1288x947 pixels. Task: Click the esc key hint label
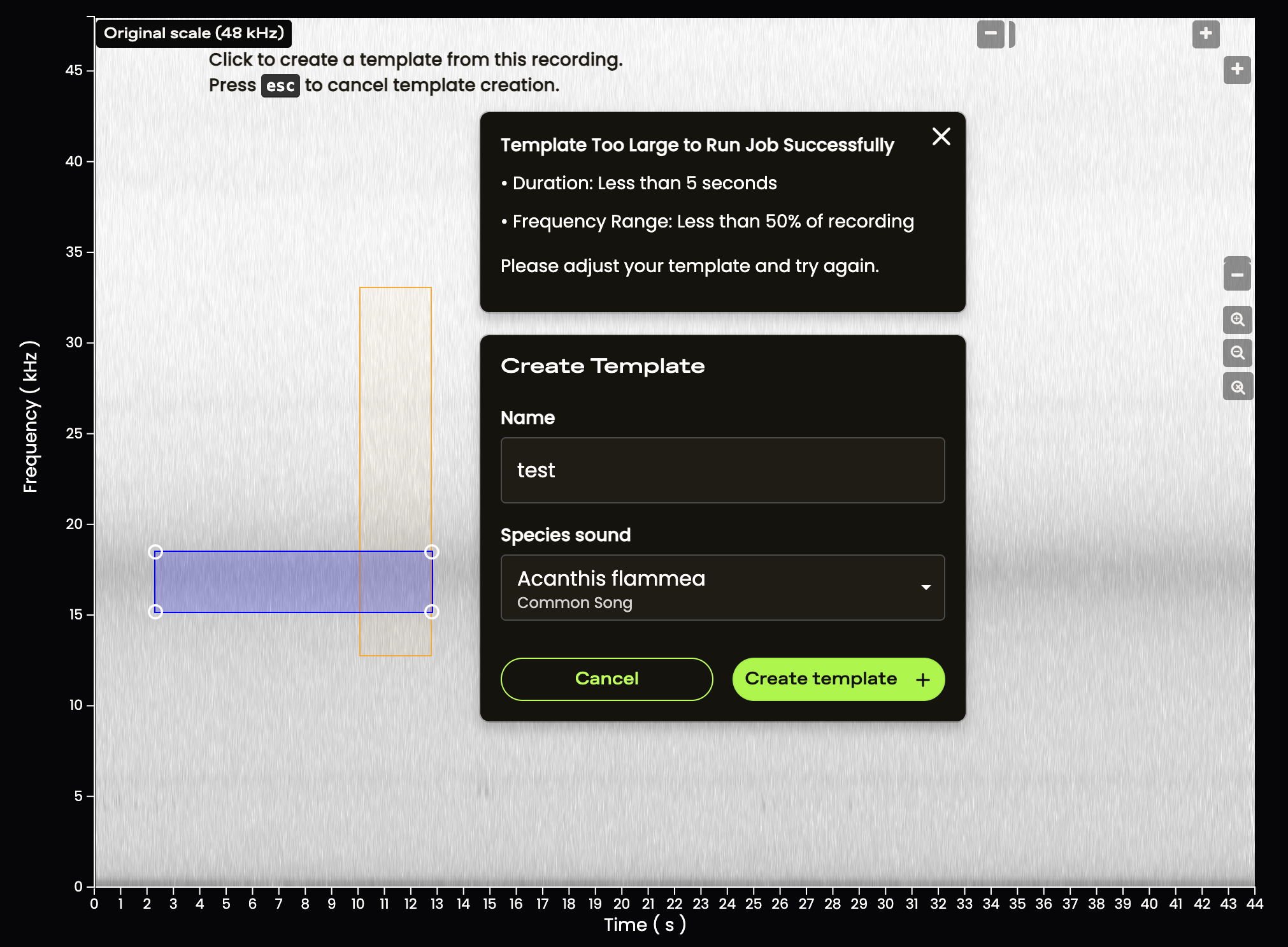point(280,85)
